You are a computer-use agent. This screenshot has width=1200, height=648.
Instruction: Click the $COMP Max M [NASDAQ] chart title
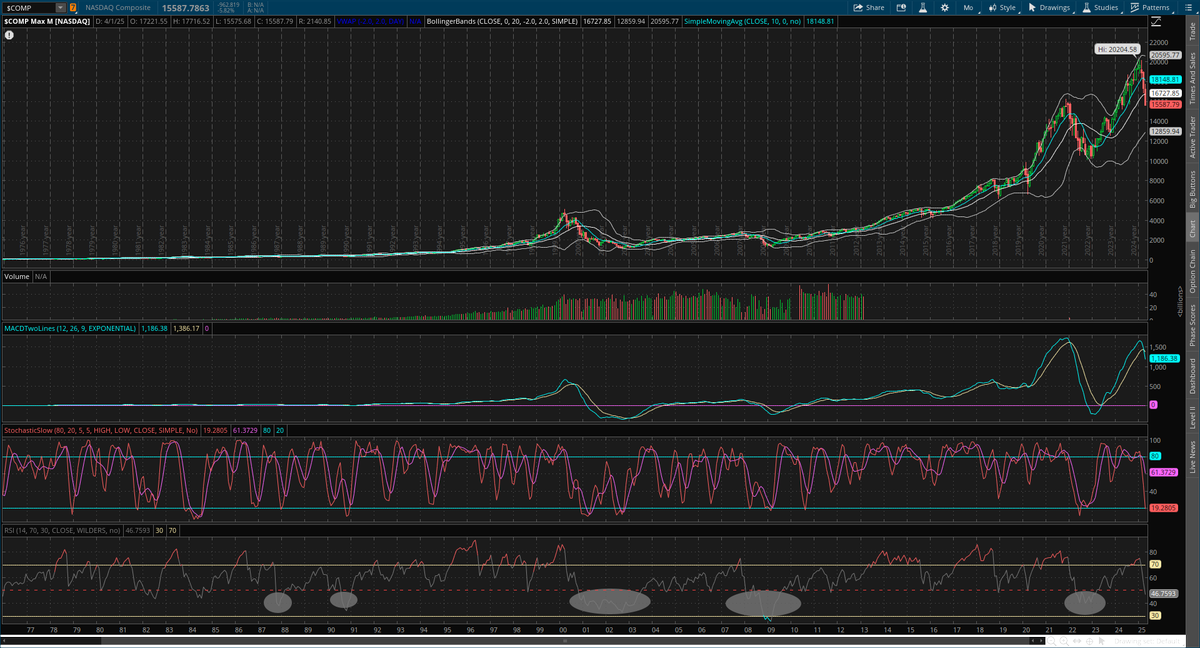pos(47,21)
